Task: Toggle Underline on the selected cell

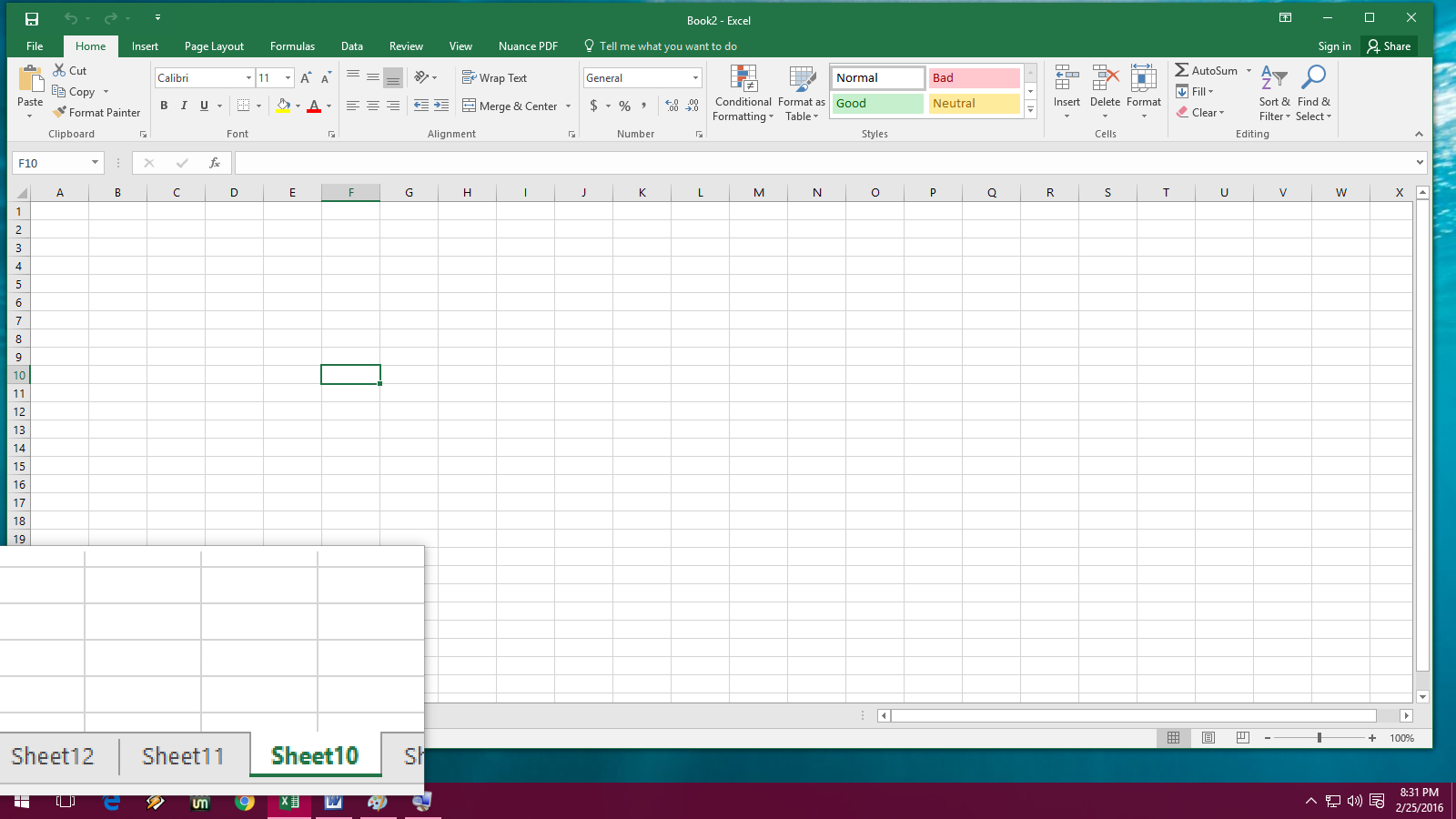Action: point(202,106)
